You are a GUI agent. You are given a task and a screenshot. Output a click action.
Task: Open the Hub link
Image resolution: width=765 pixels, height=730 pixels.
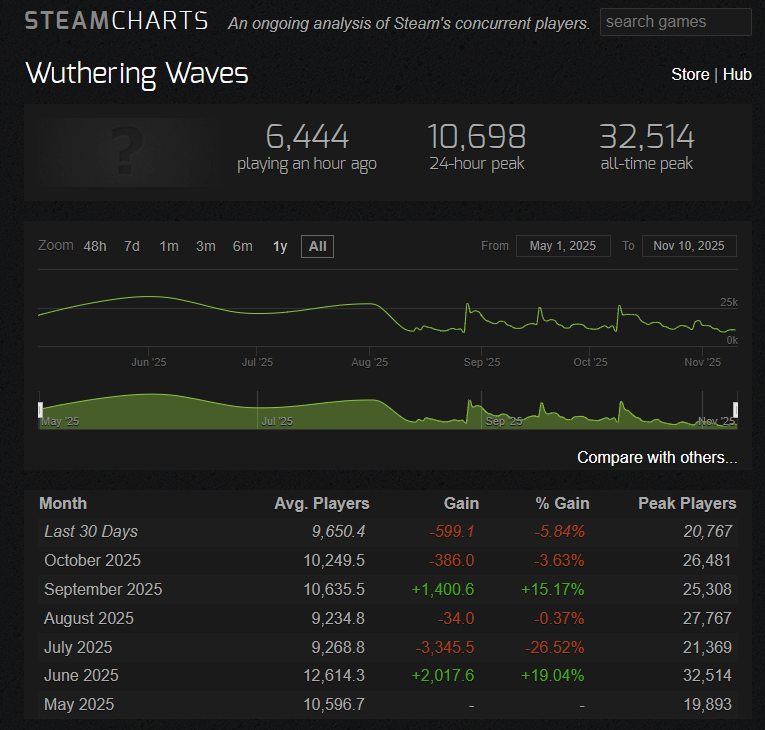pos(737,74)
